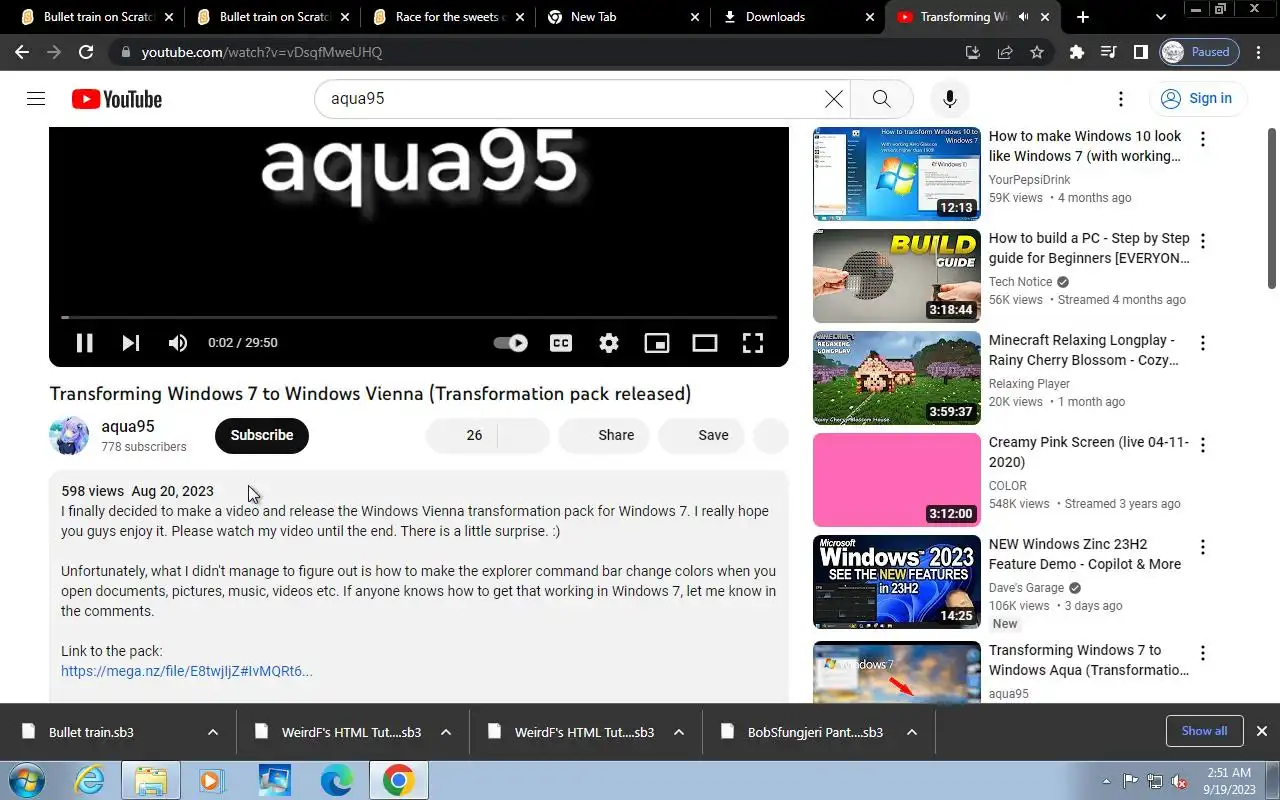Enable theater mode
1280x800 pixels.
(x=705, y=343)
